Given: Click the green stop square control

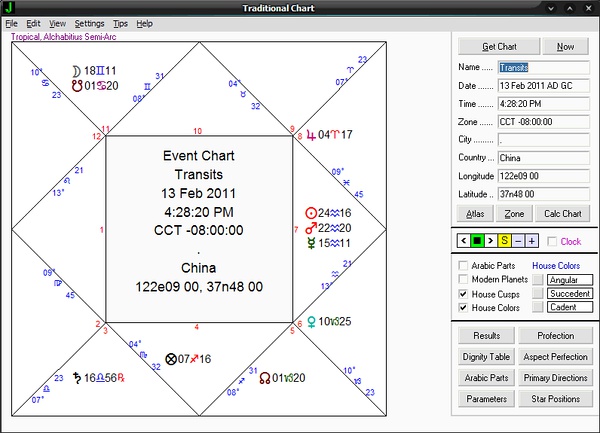Looking at the screenshot, I should [x=477, y=241].
